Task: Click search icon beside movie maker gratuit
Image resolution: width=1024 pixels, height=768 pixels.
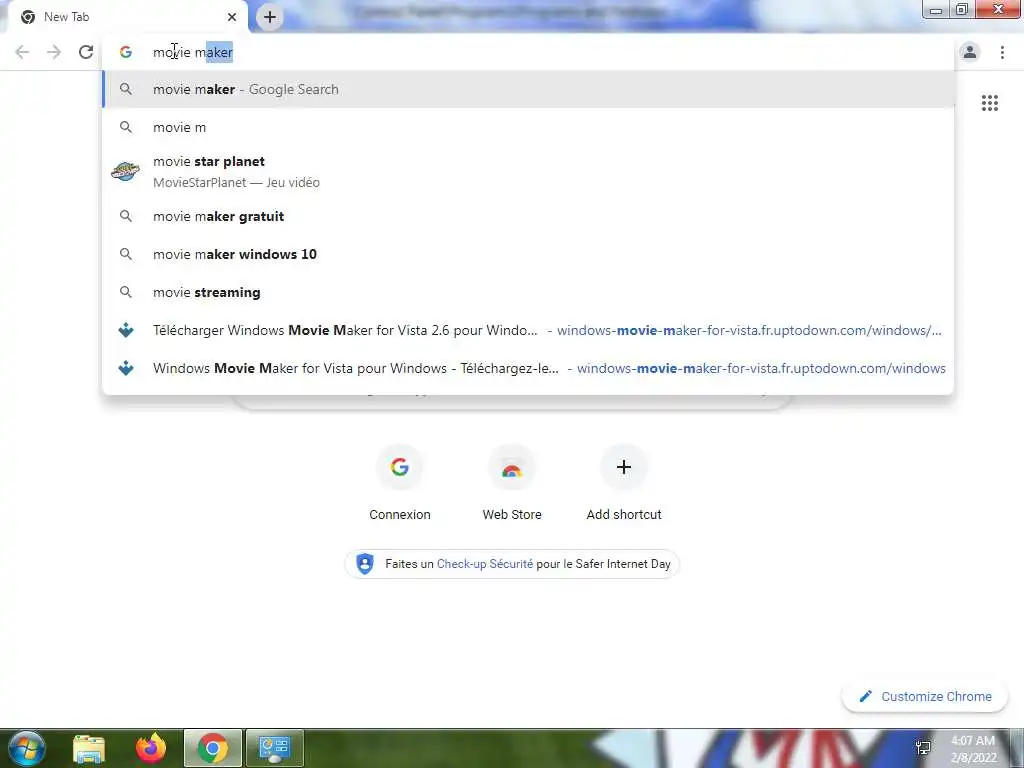Action: tap(125, 216)
